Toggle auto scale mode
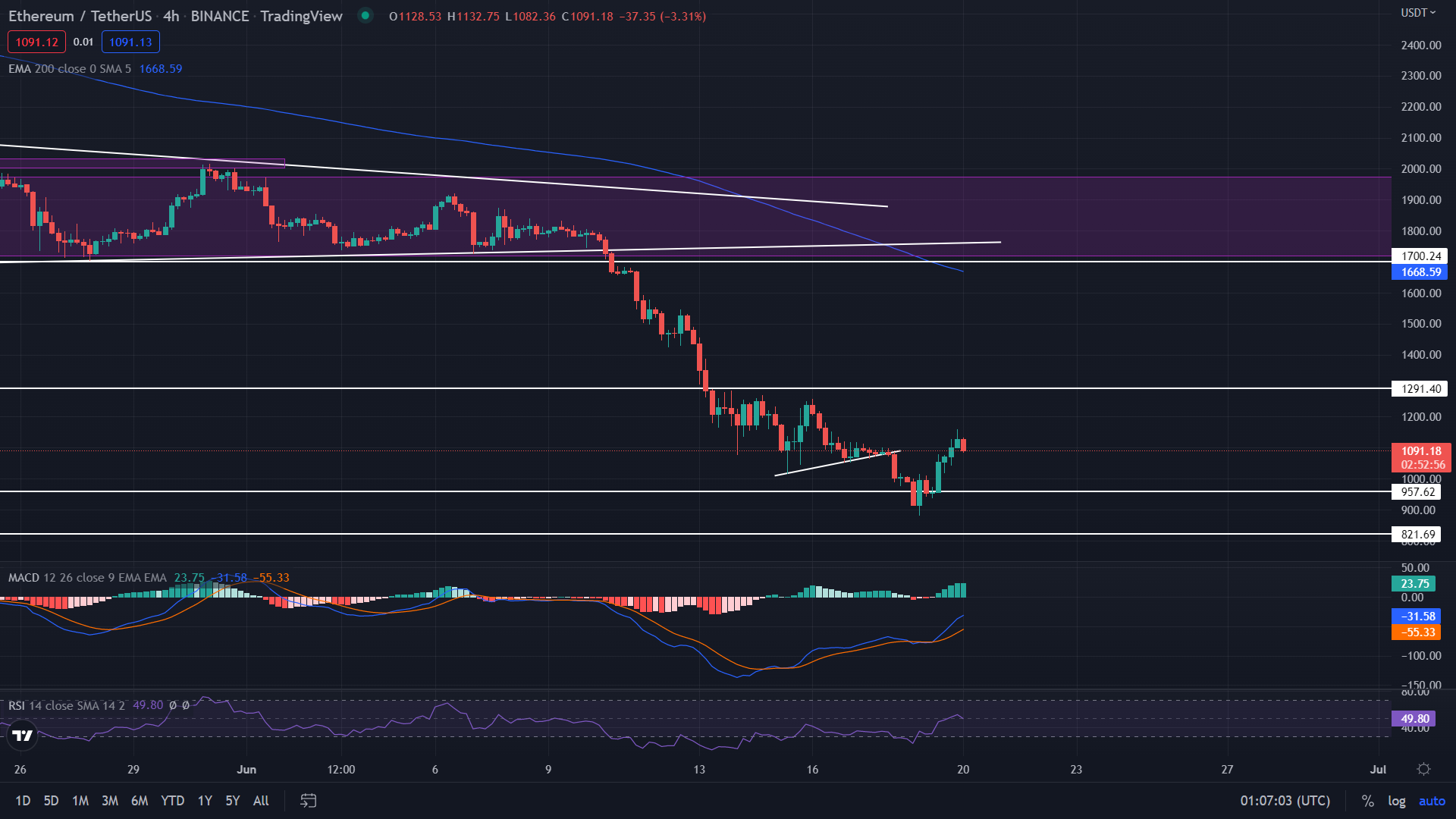The image size is (1456, 819). [x=1432, y=801]
